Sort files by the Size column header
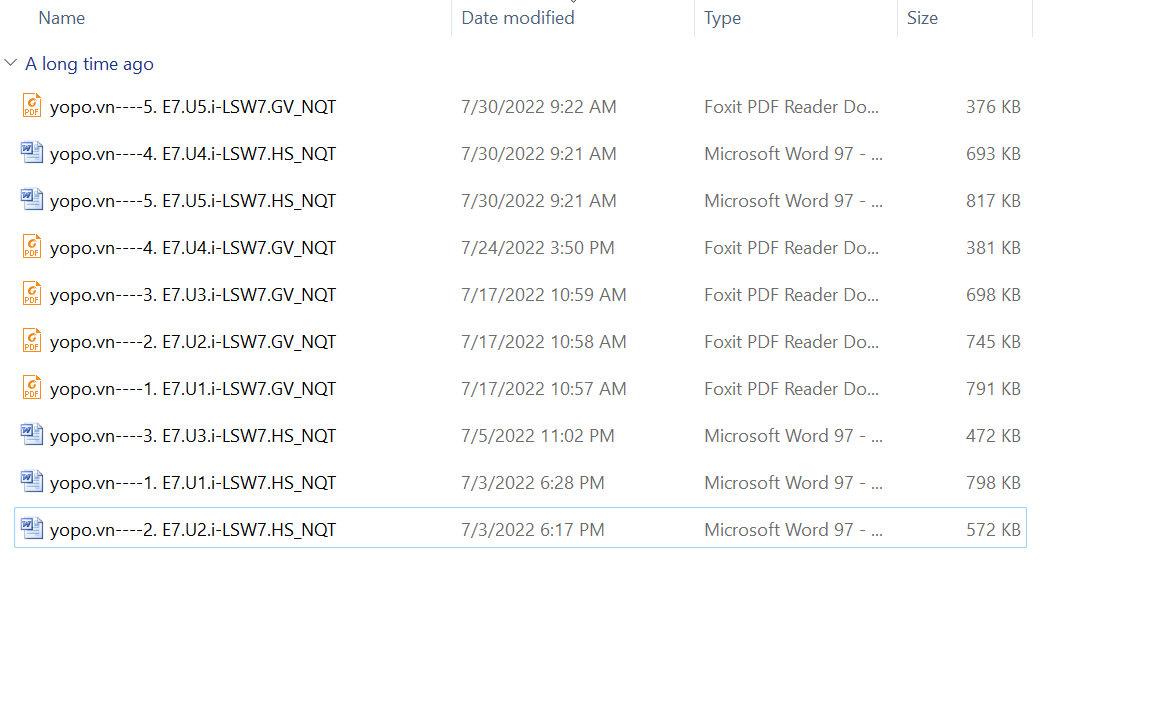The image size is (1156, 705). (922, 18)
